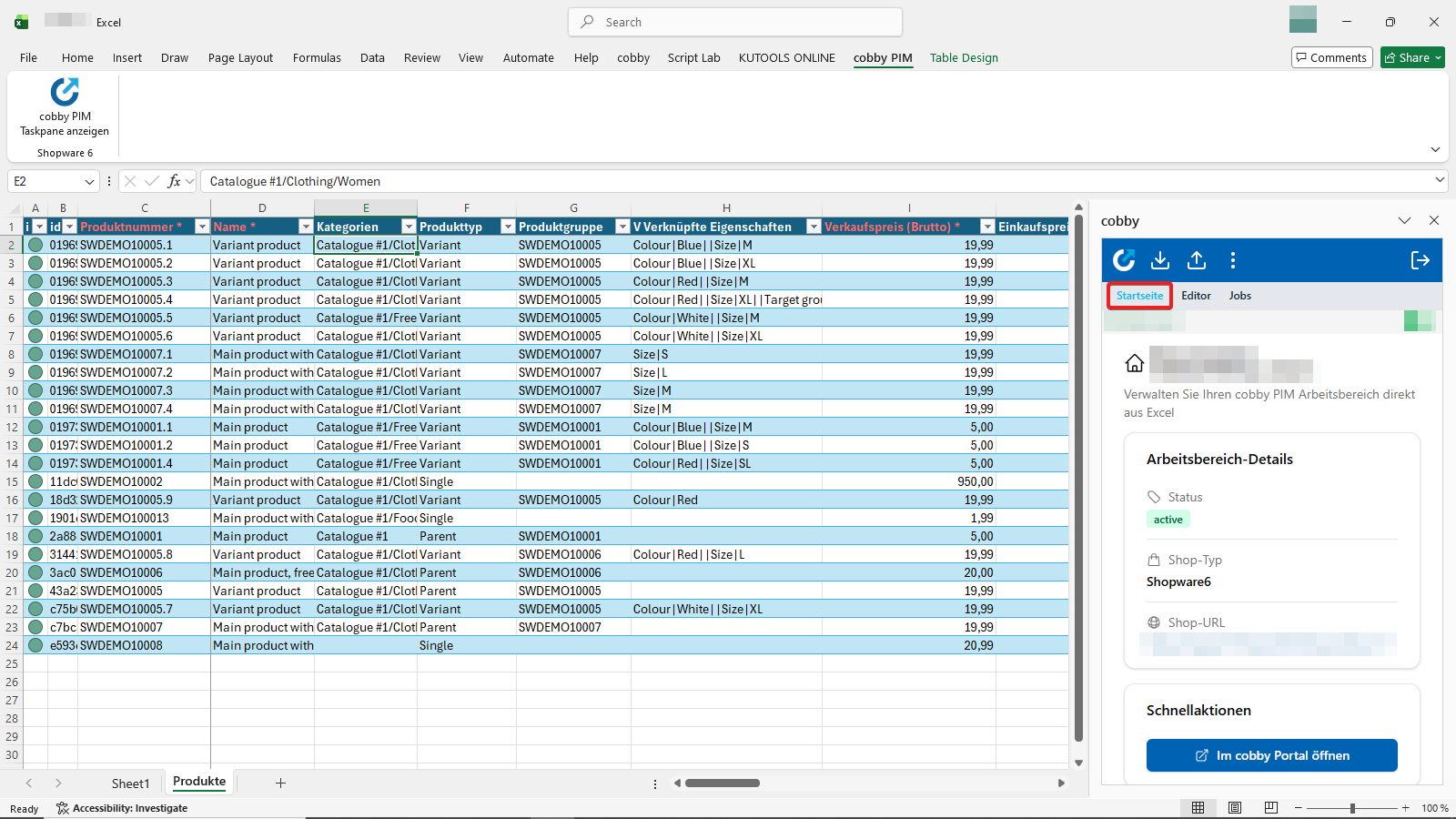The width and height of the screenshot is (1456, 819).
Task: Open the Name Box dropdown
Action: tap(88, 181)
